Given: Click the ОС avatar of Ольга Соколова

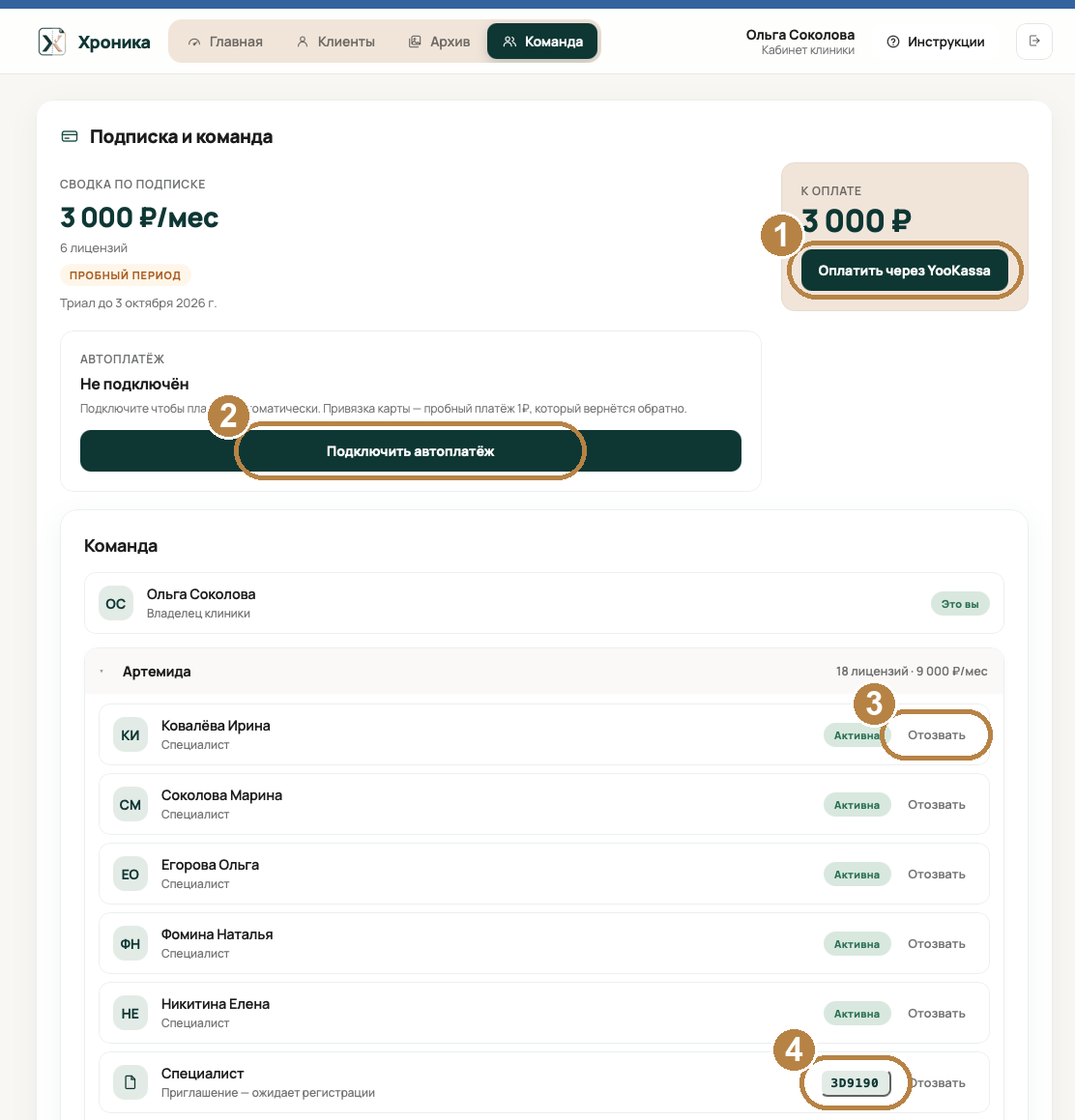Looking at the screenshot, I should tap(116, 604).
